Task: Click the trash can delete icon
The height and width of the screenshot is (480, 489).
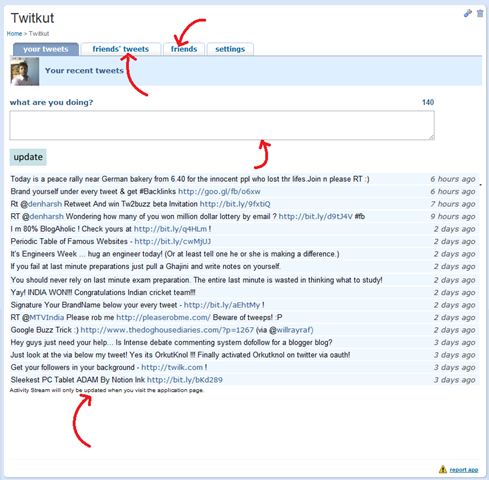Action: [x=480, y=13]
